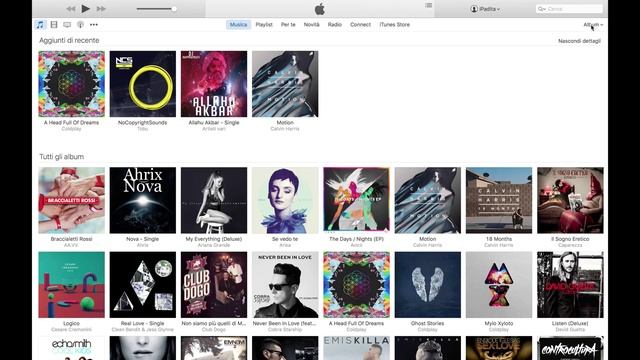Open the Sex Love album cover
The image size is (640, 360).
point(499,348)
